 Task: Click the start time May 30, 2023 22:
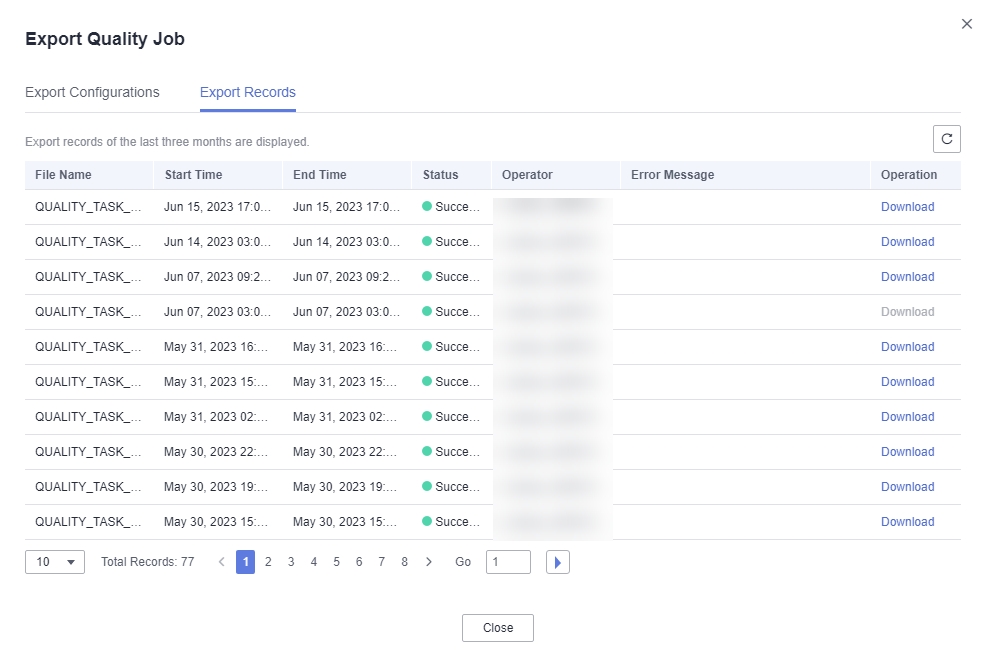(x=216, y=452)
